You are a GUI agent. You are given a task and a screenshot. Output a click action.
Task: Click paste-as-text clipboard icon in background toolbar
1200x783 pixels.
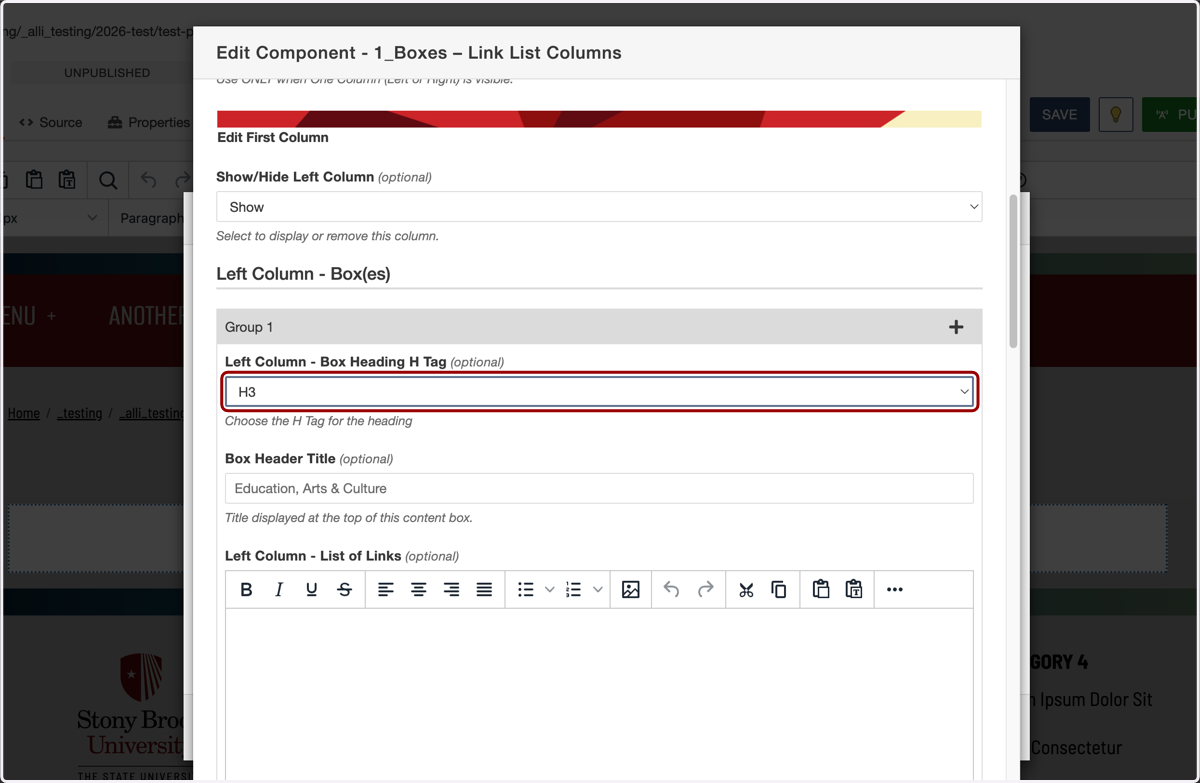pyautogui.click(x=67, y=180)
